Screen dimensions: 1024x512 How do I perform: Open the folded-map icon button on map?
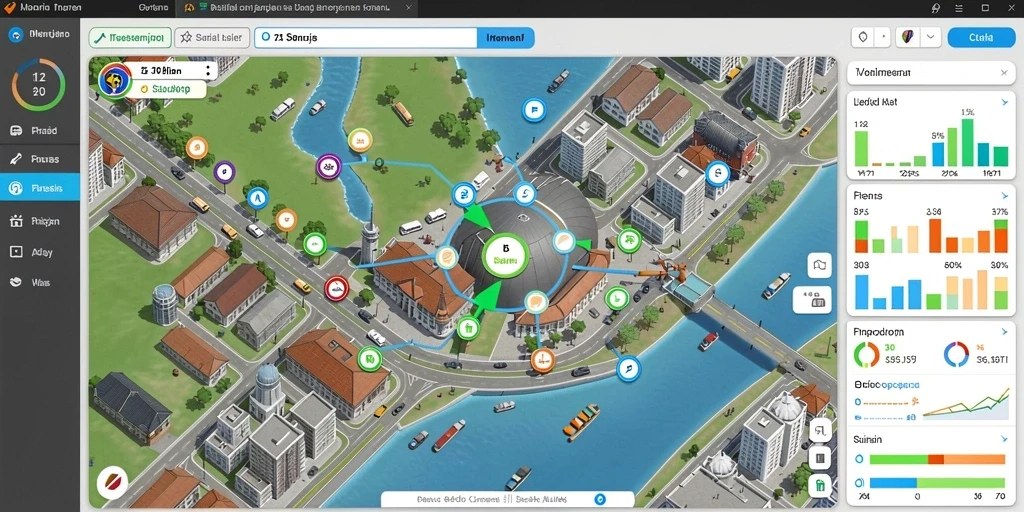click(820, 265)
